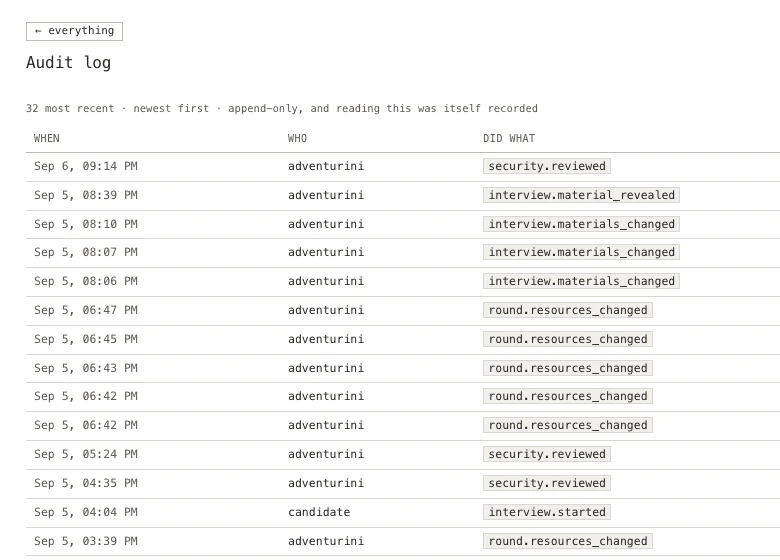Click the WHO column header
Screen dimensions: 780x560
(x=297, y=138)
